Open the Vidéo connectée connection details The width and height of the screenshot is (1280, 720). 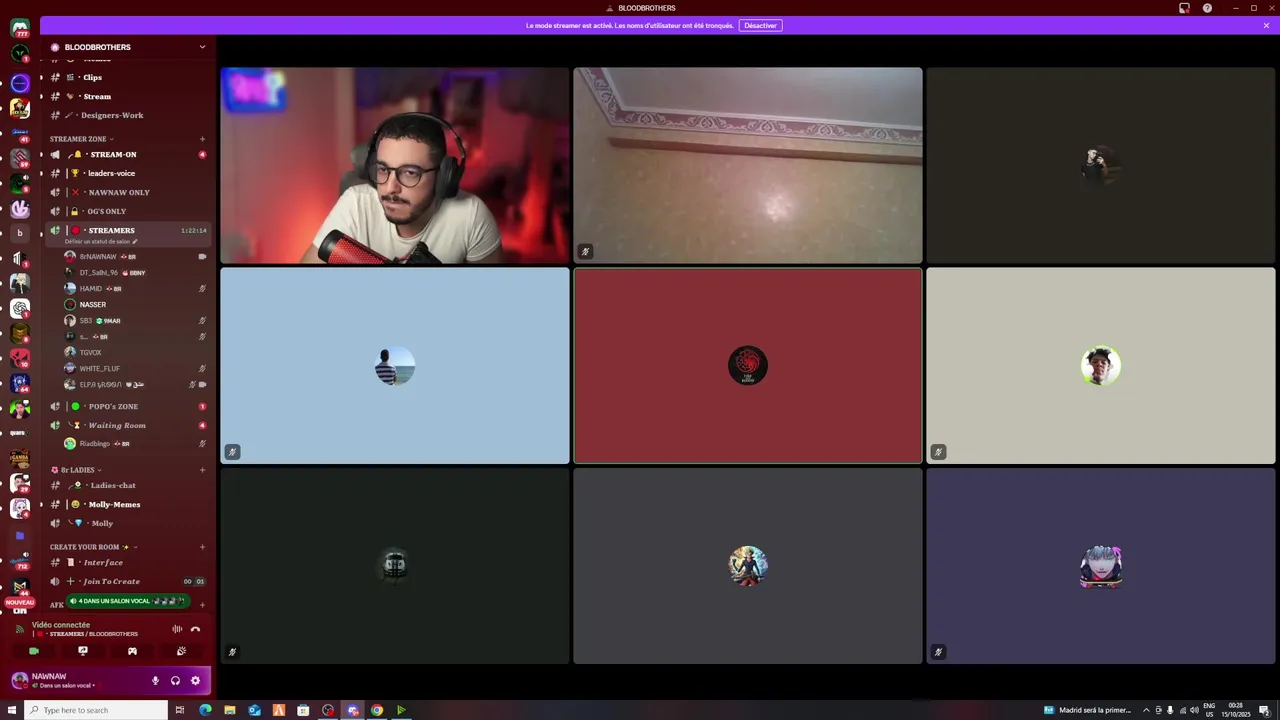pos(61,625)
